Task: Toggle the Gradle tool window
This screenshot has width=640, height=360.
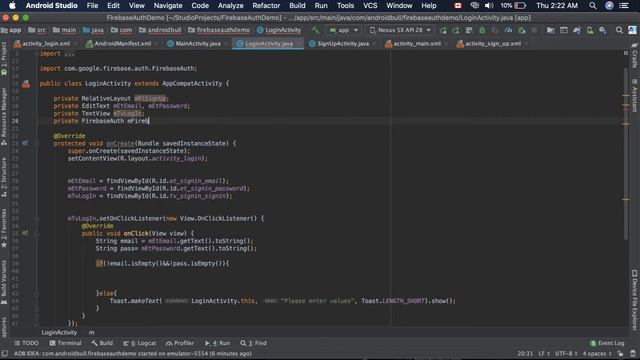Action: [634, 55]
